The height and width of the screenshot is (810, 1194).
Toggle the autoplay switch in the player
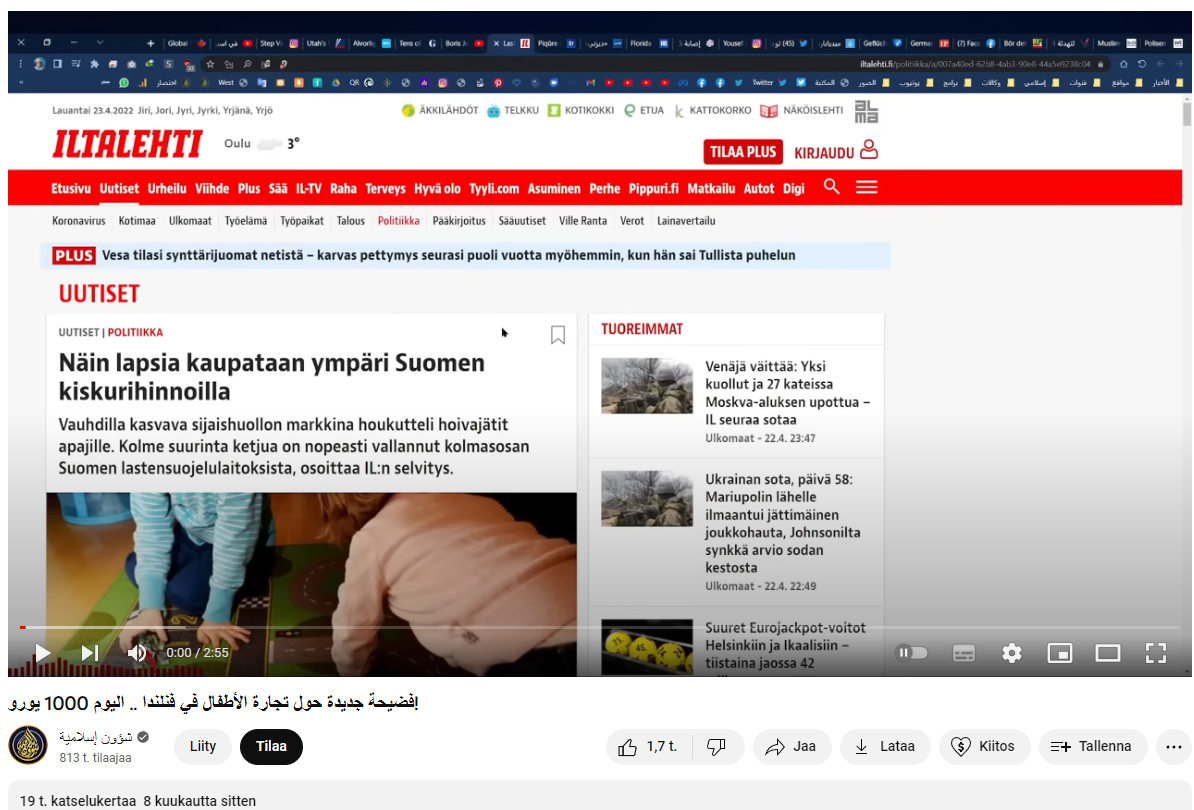coord(911,652)
